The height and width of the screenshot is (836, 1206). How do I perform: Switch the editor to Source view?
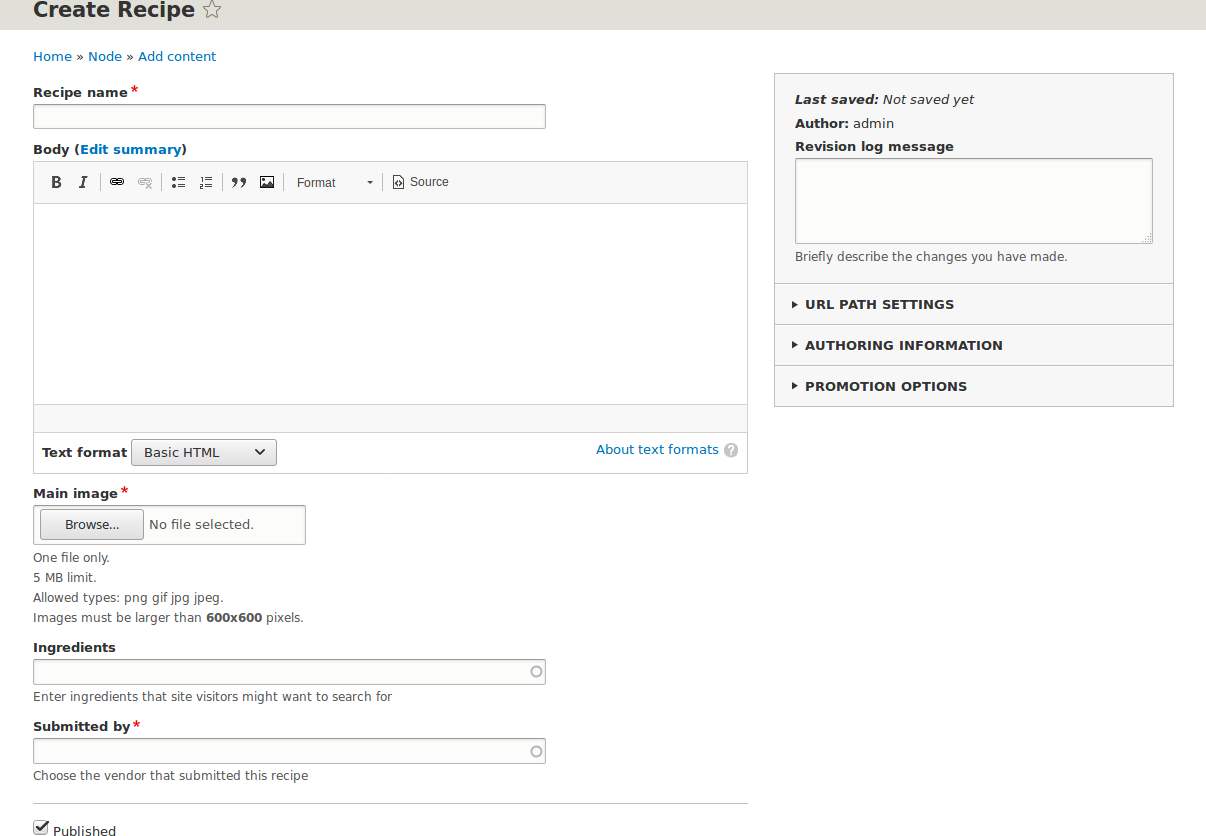click(x=420, y=182)
